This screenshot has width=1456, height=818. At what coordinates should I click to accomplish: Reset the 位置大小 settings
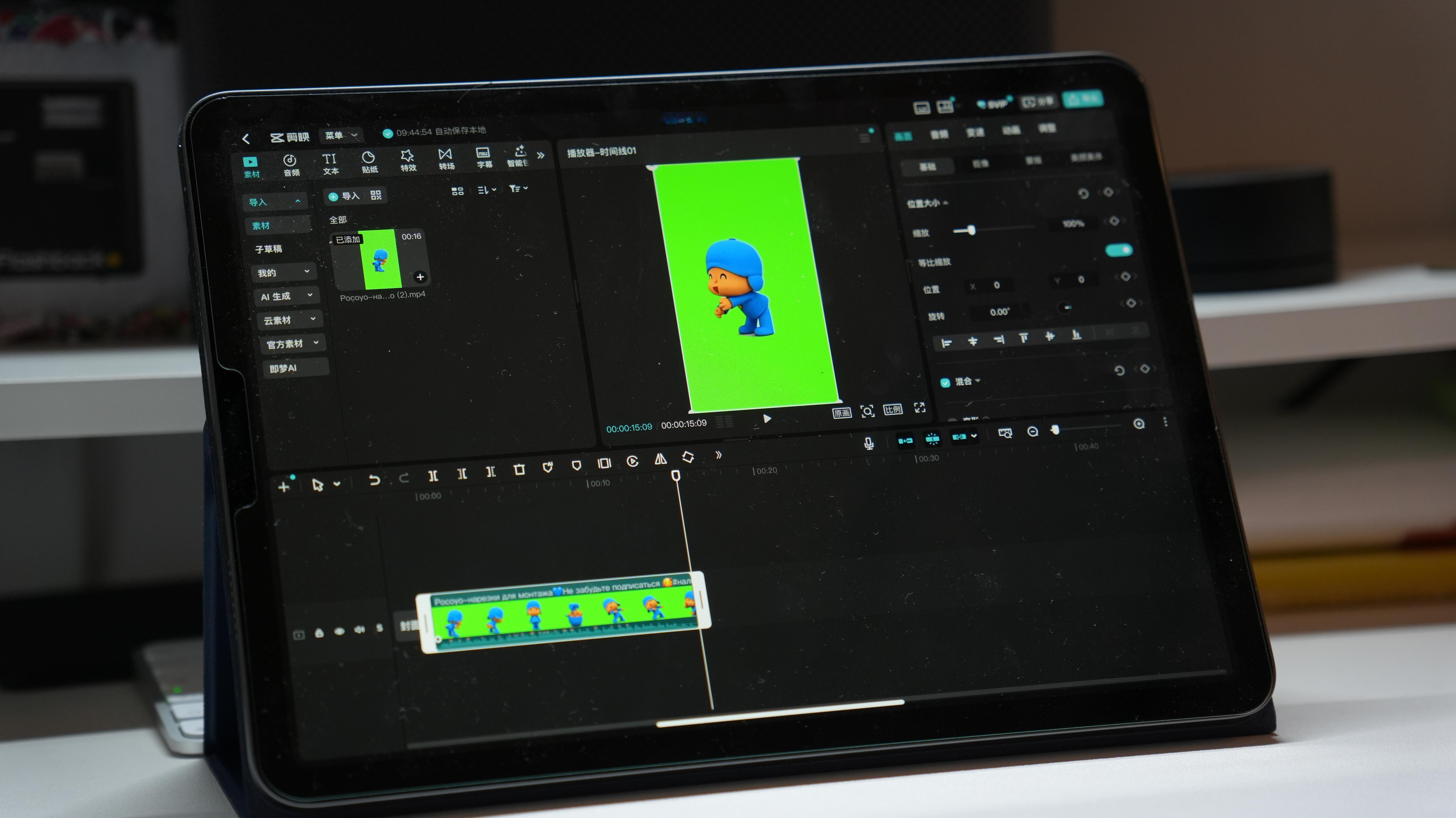pyautogui.click(x=1083, y=194)
